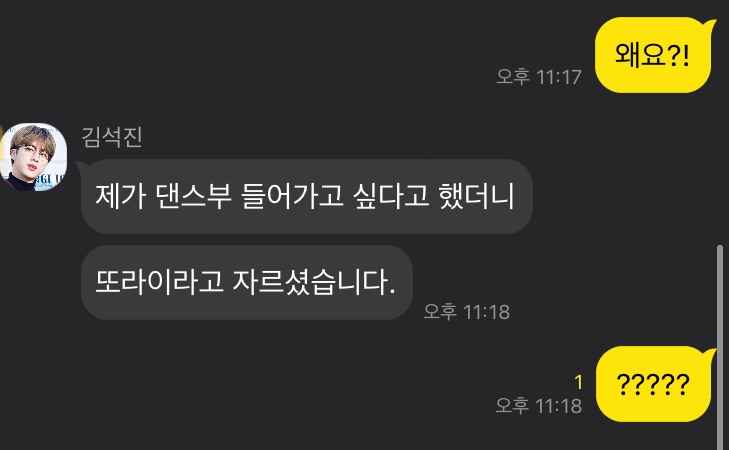Click the chat scrollbar handle

720,347
